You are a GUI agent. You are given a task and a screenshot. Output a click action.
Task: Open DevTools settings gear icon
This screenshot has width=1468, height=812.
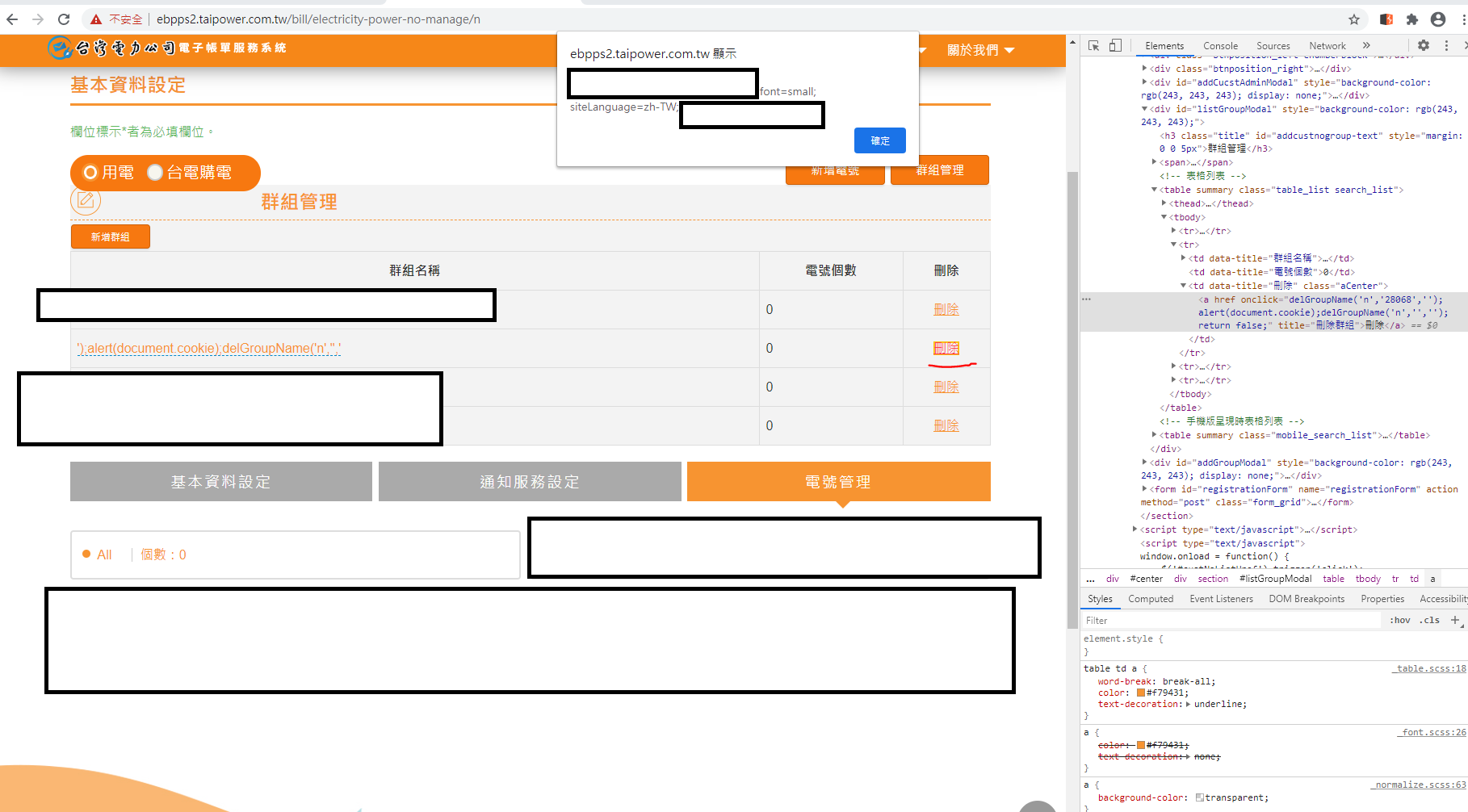pos(1424,46)
